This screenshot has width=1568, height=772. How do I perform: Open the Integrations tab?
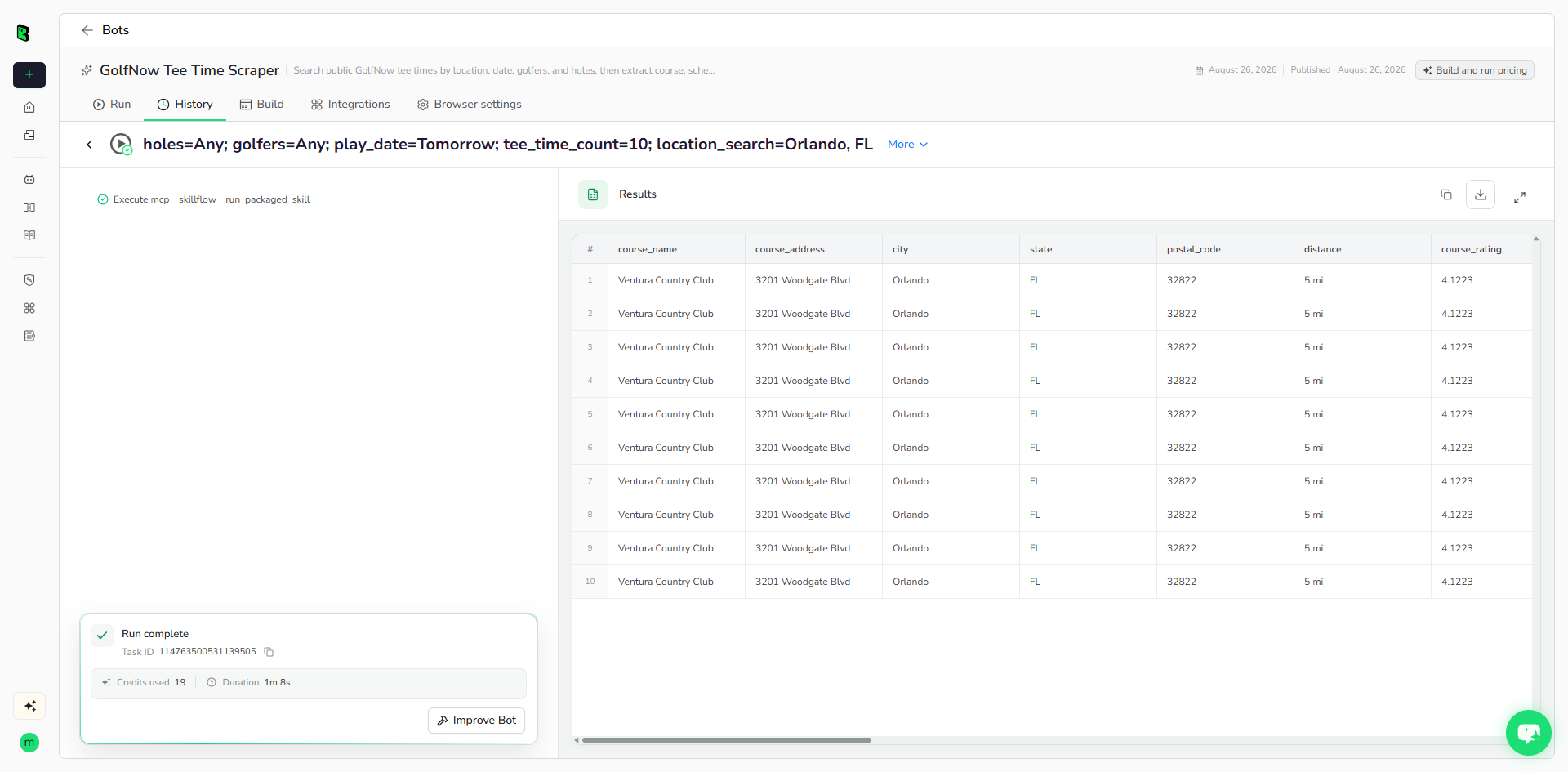coord(350,105)
